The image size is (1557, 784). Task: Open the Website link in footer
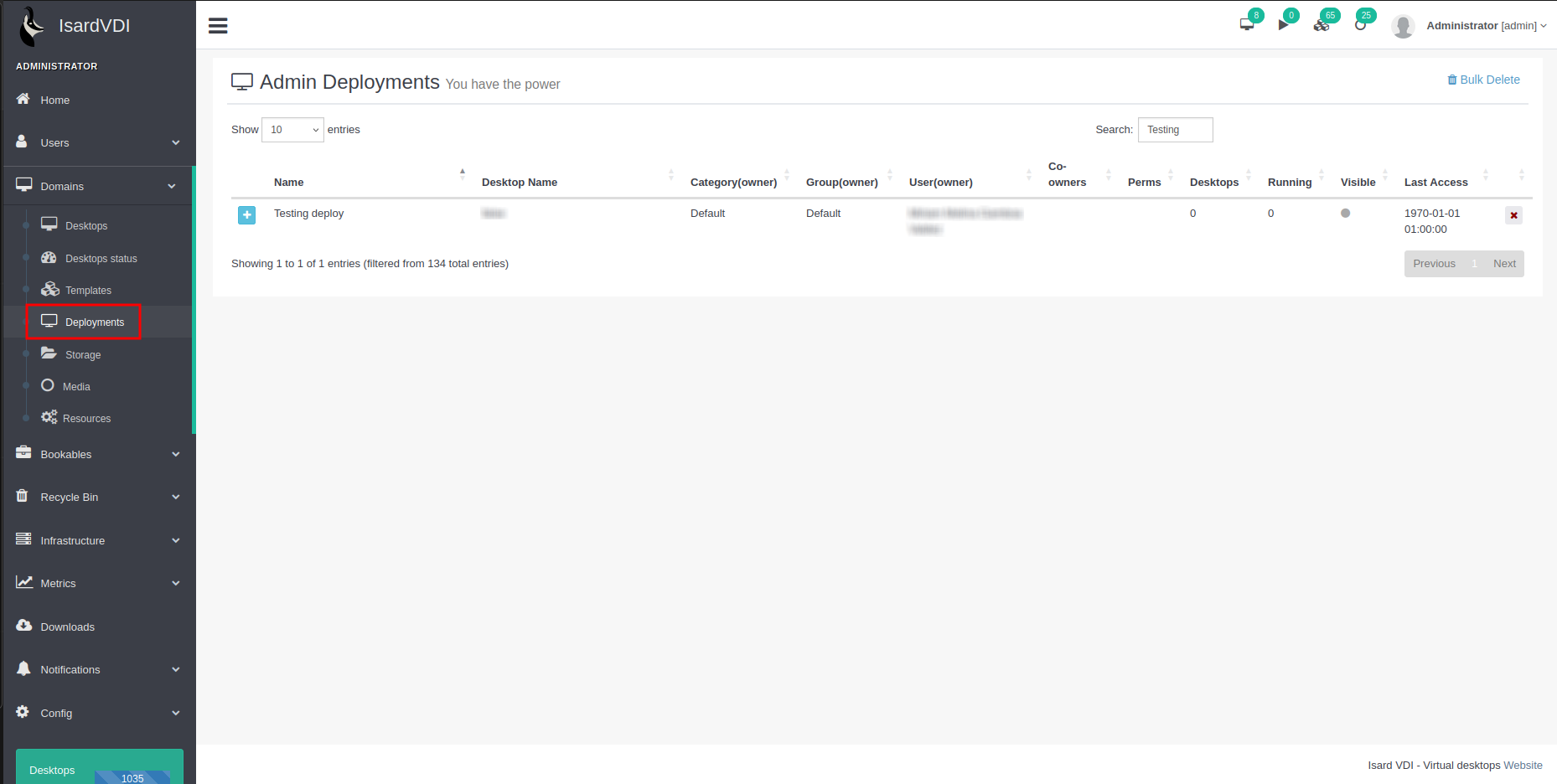[1523, 766]
